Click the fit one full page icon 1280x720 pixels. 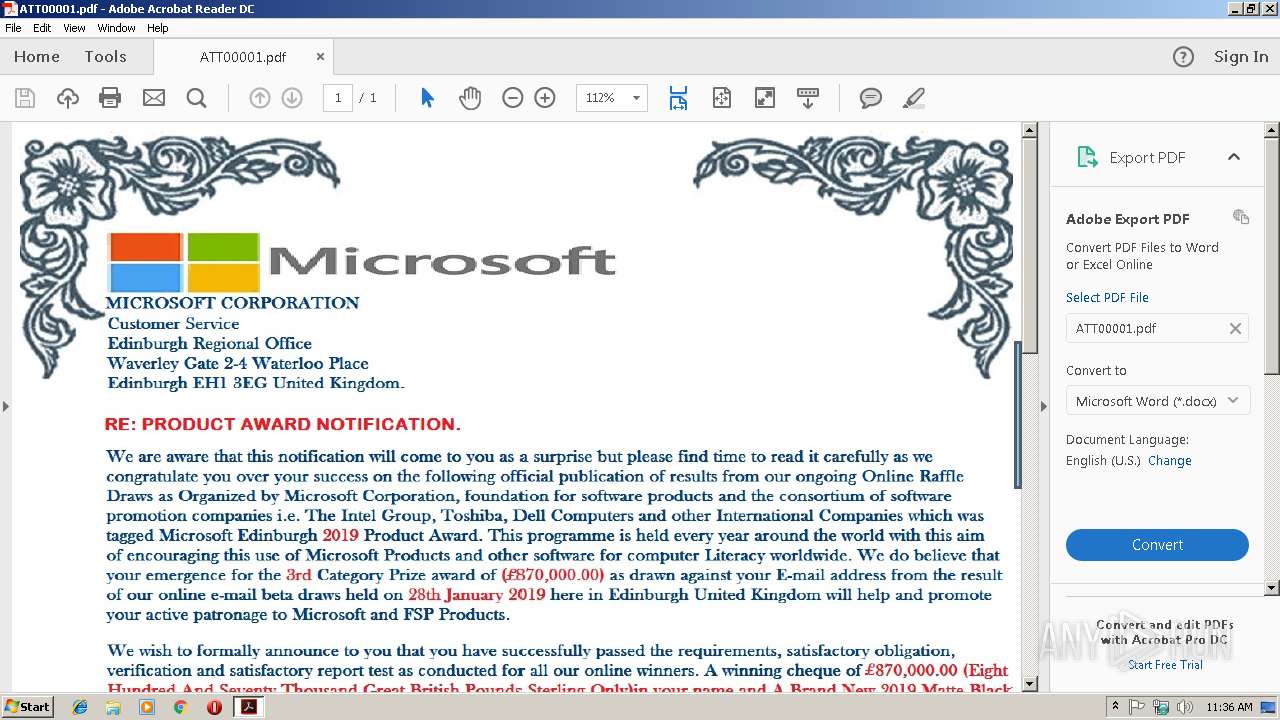722,98
